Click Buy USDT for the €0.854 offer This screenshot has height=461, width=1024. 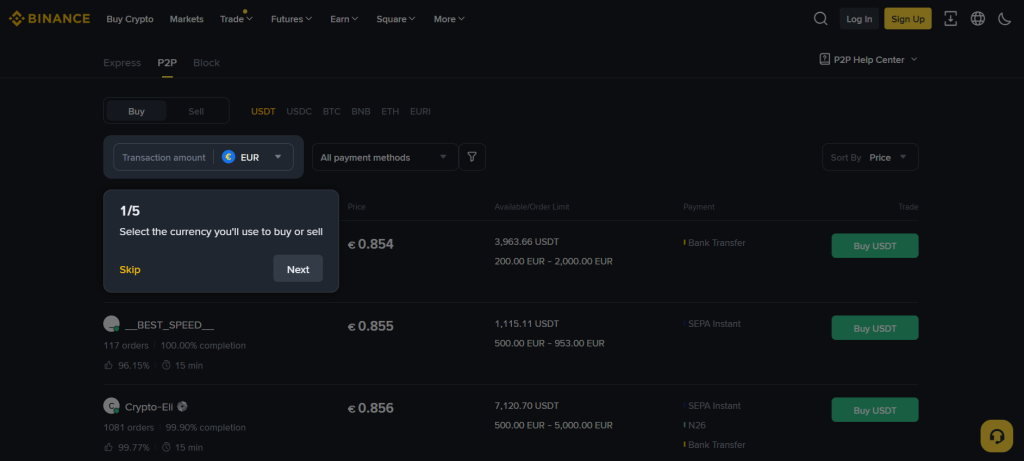click(874, 246)
